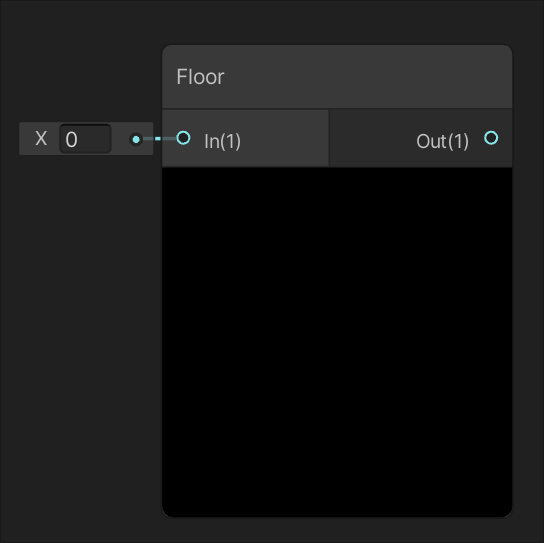Click the X label of the default slot

pyautogui.click(x=41, y=139)
